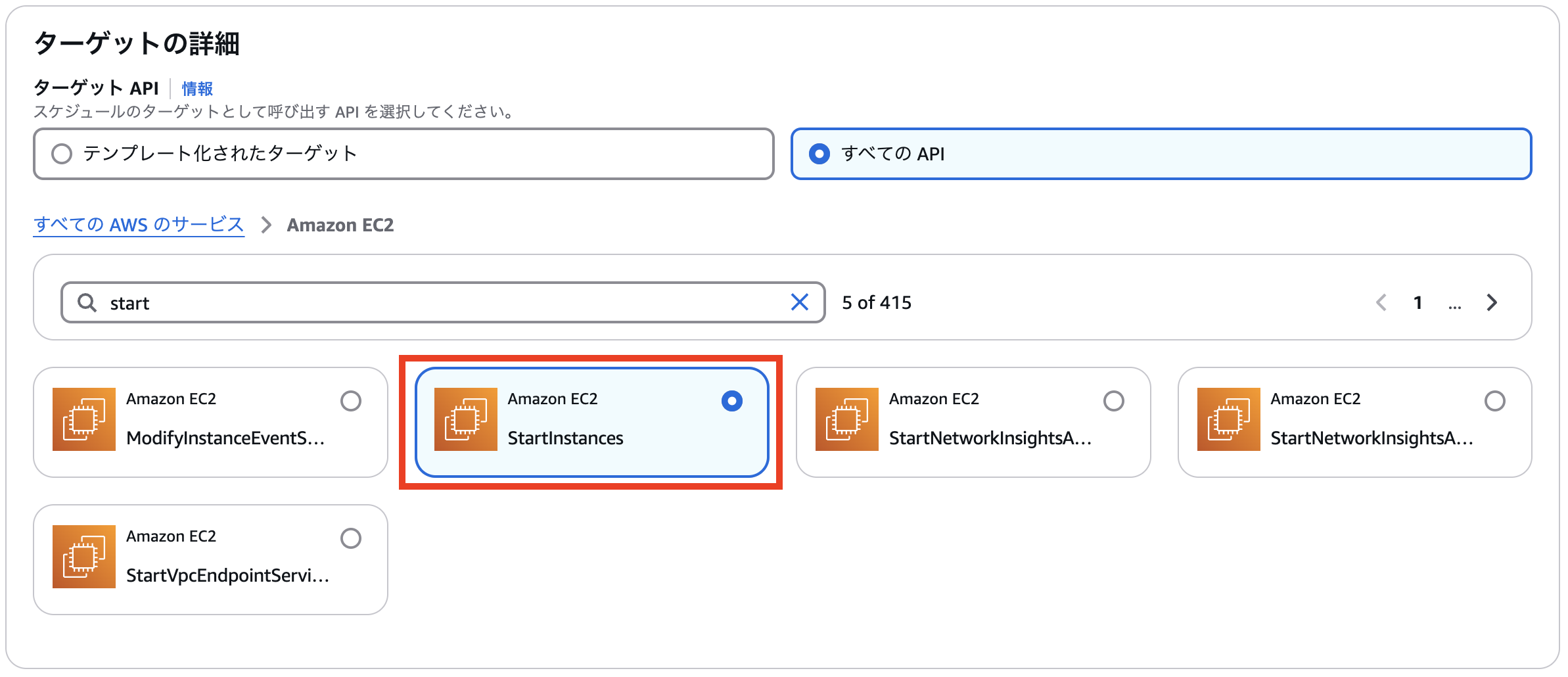Click the ターゲット API label
The height and width of the screenshot is (677, 1568).
(96, 88)
